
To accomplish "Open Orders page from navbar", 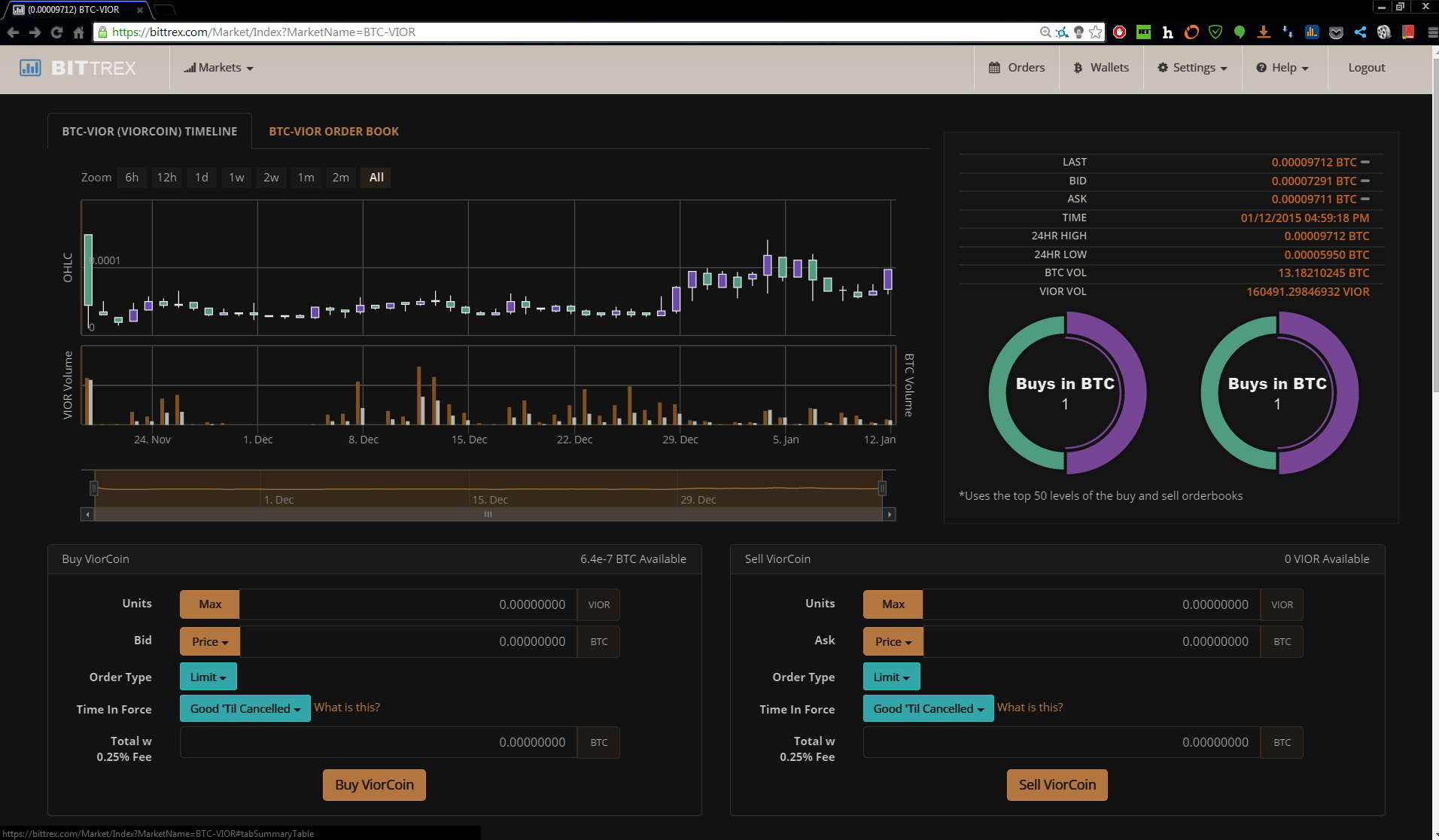I will tap(1017, 68).
